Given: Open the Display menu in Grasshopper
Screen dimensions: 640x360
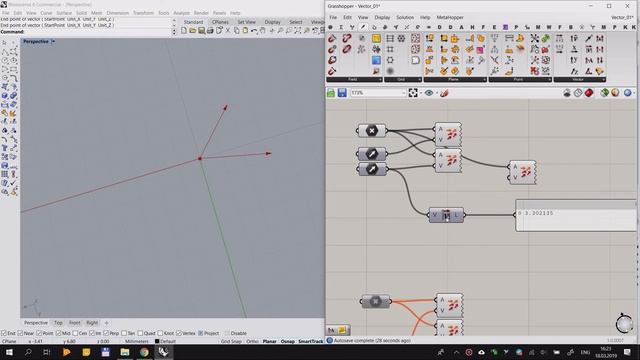Looking at the screenshot, I should point(382,18).
